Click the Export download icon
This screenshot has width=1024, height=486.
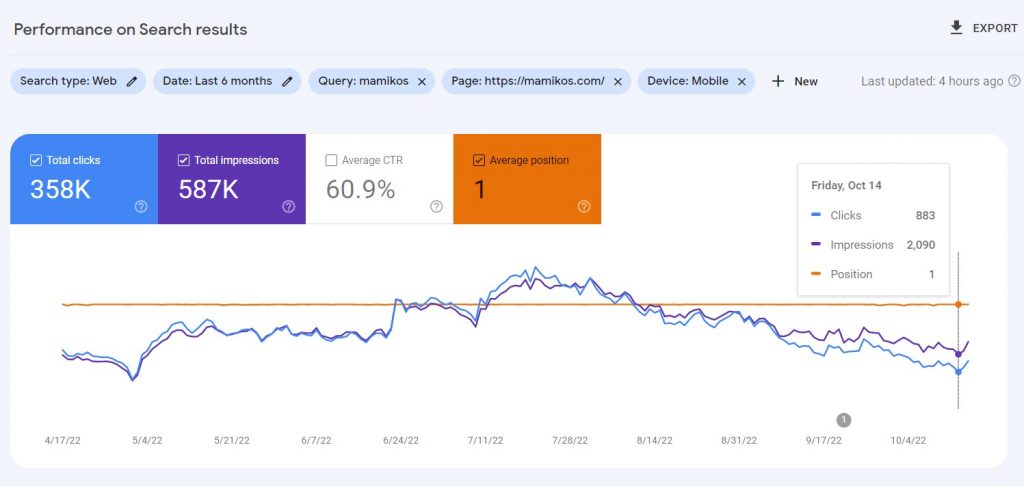(x=956, y=27)
